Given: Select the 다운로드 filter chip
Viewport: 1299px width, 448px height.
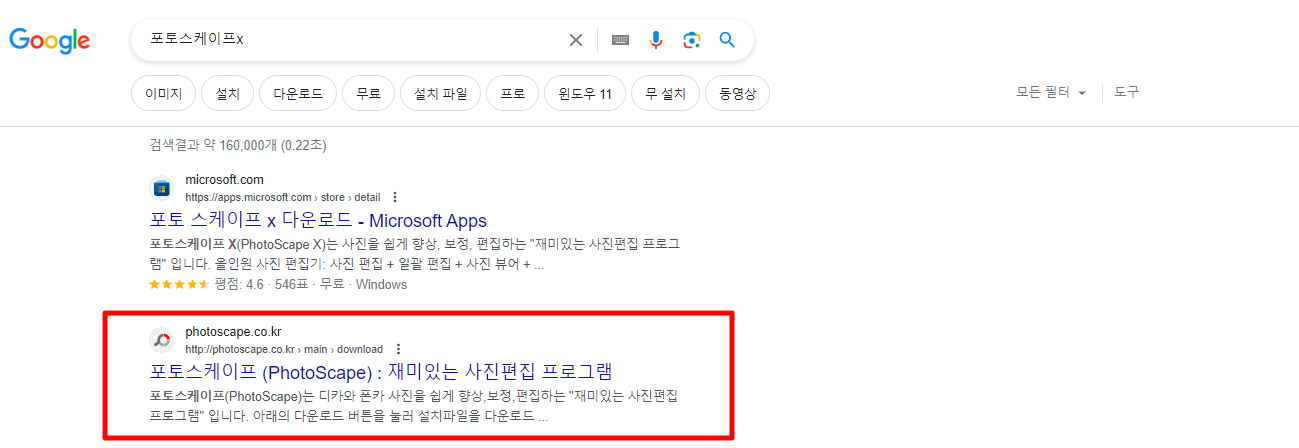Looking at the screenshot, I should click(x=298, y=94).
